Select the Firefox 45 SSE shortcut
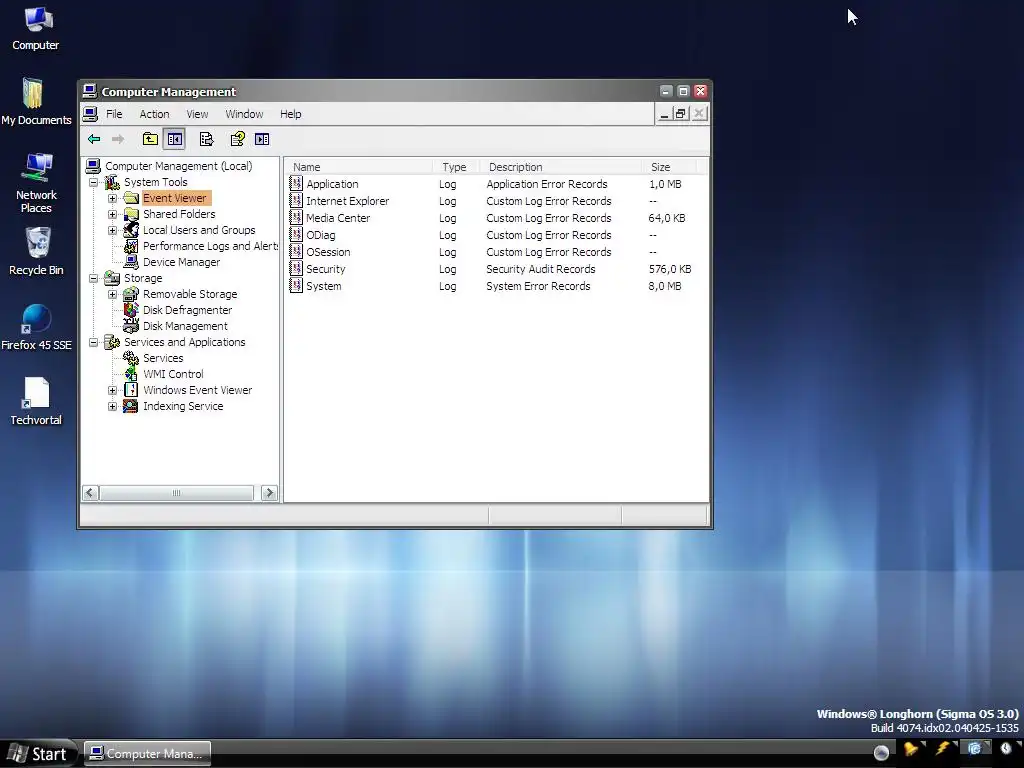1024x768 pixels. (x=36, y=327)
